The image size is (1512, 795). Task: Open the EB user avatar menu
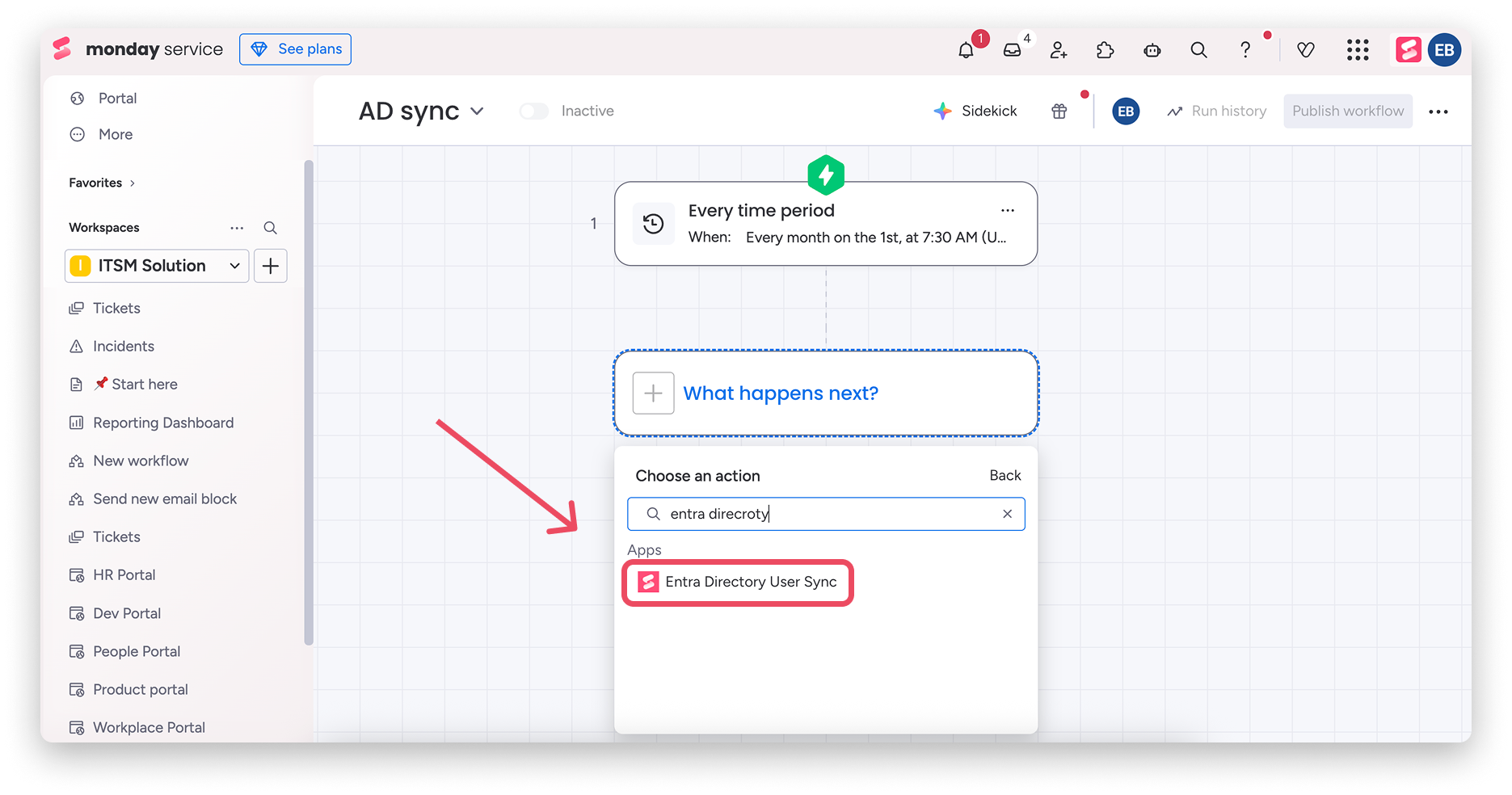pyautogui.click(x=1444, y=50)
